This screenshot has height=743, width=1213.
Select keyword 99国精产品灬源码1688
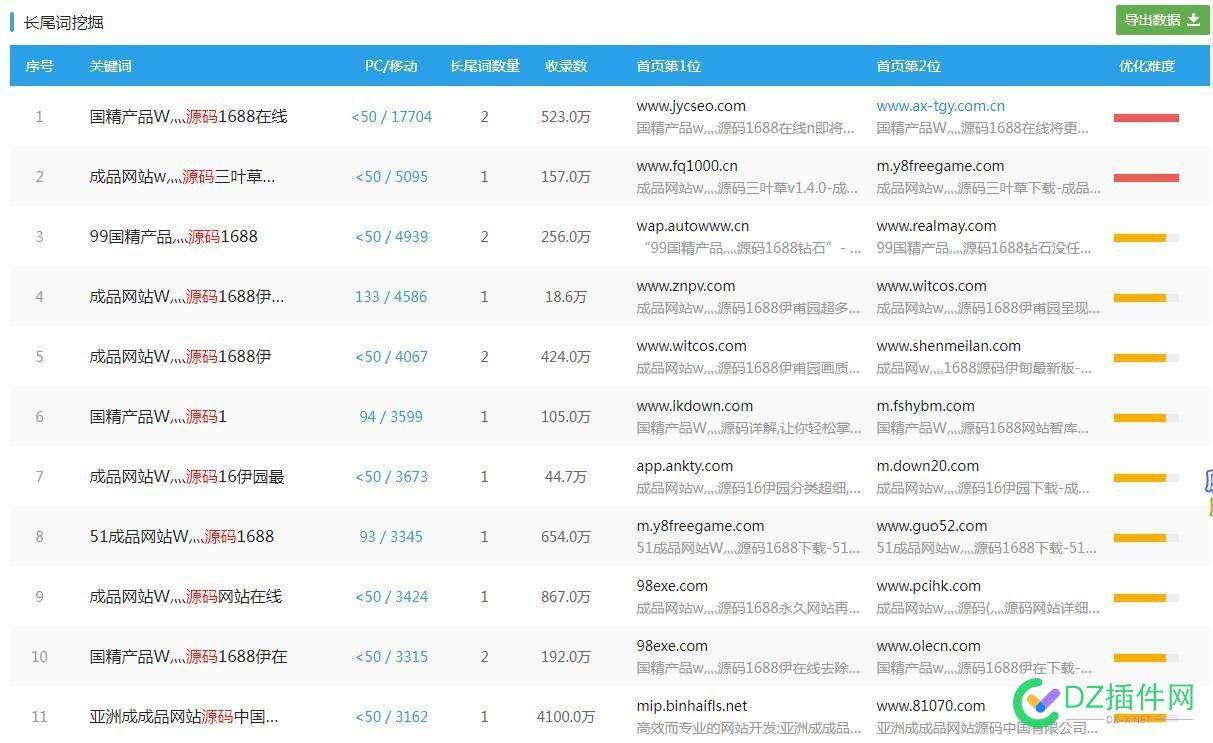point(173,237)
